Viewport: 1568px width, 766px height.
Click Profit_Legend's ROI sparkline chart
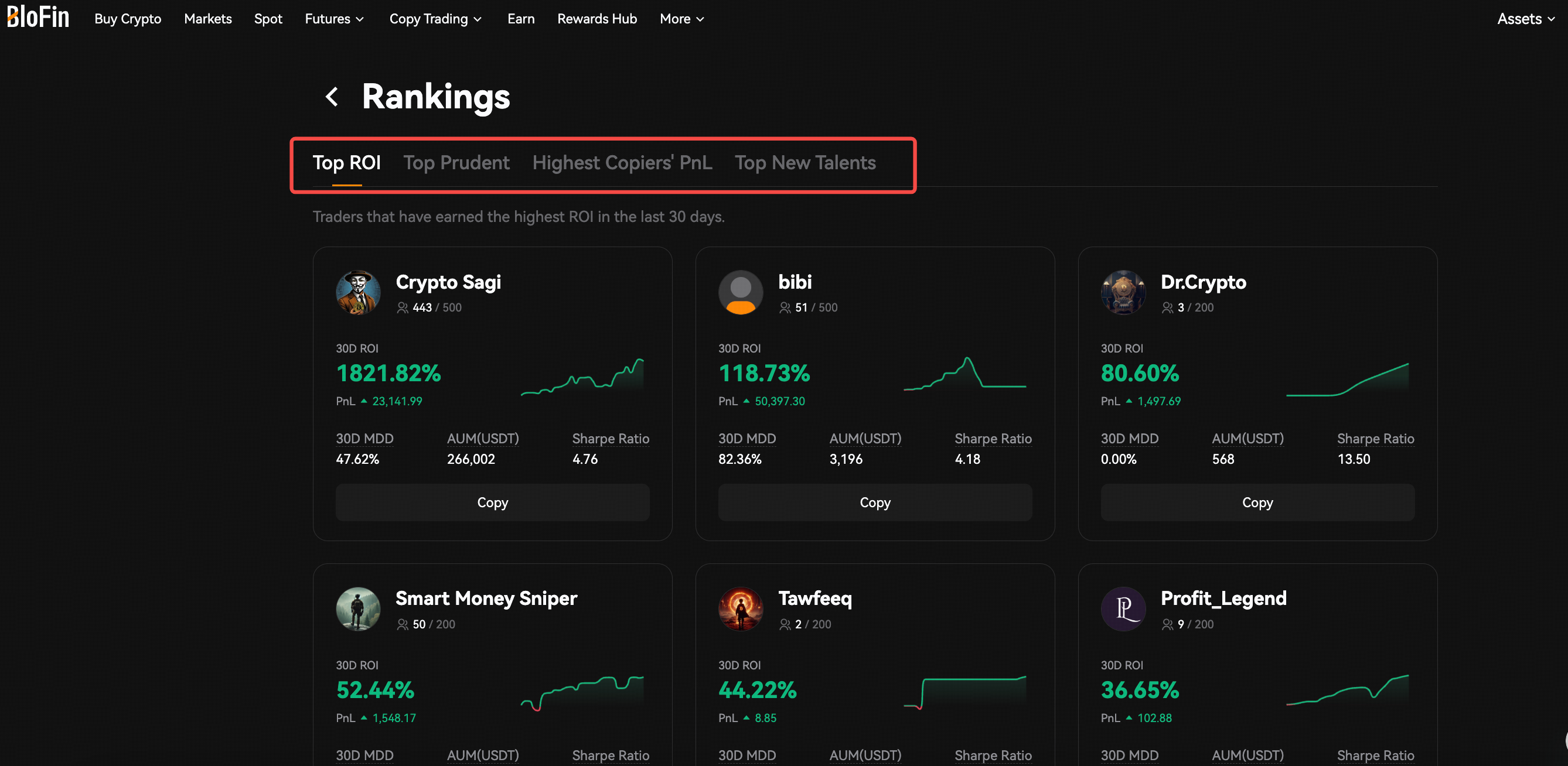pyautogui.click(x=1347, y=690)
